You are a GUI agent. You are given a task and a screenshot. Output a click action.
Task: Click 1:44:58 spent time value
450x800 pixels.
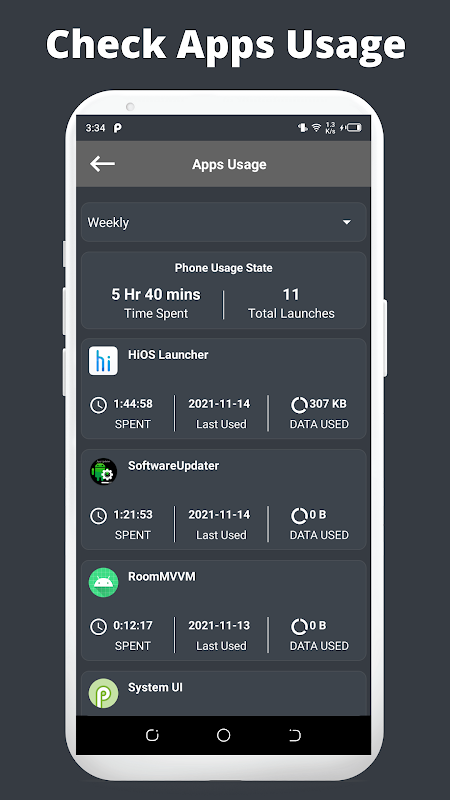click(x=133, y=404)
